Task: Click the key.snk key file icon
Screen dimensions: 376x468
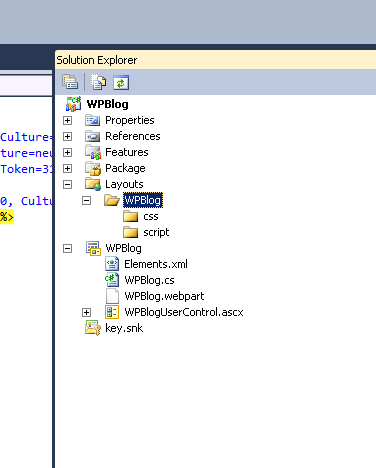Action: click(93, 328)
